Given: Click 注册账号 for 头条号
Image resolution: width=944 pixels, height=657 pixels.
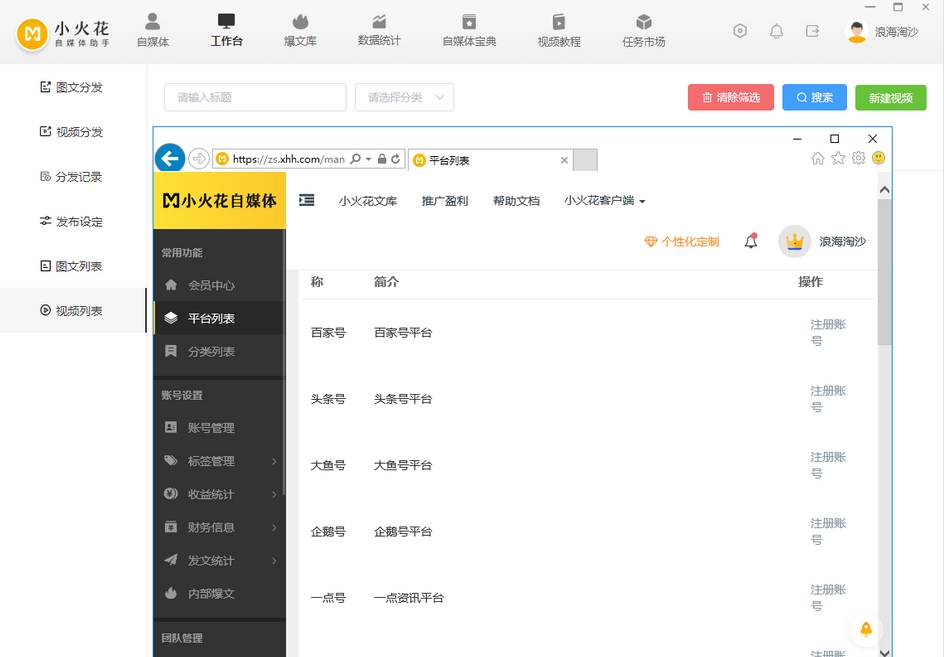Looking at the screenshot, I should pos(828,399).
